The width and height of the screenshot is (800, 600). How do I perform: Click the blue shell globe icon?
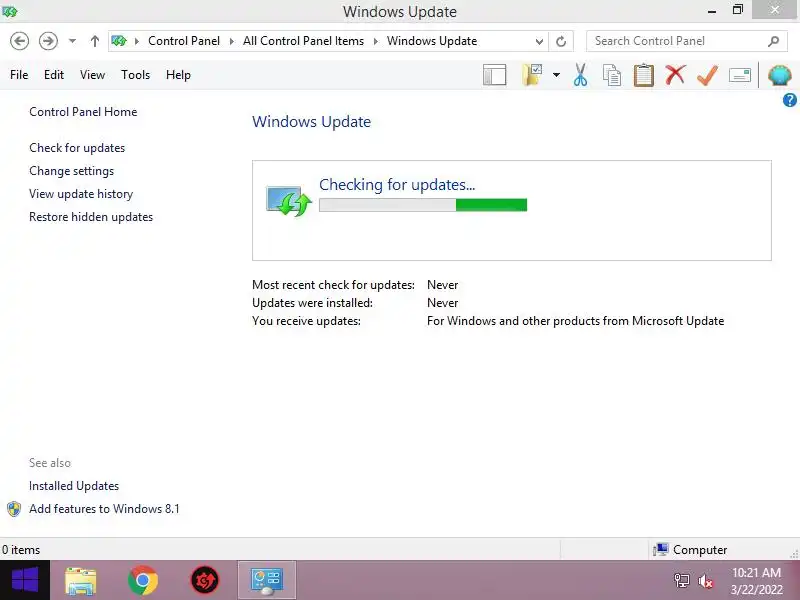coord(780,75)
